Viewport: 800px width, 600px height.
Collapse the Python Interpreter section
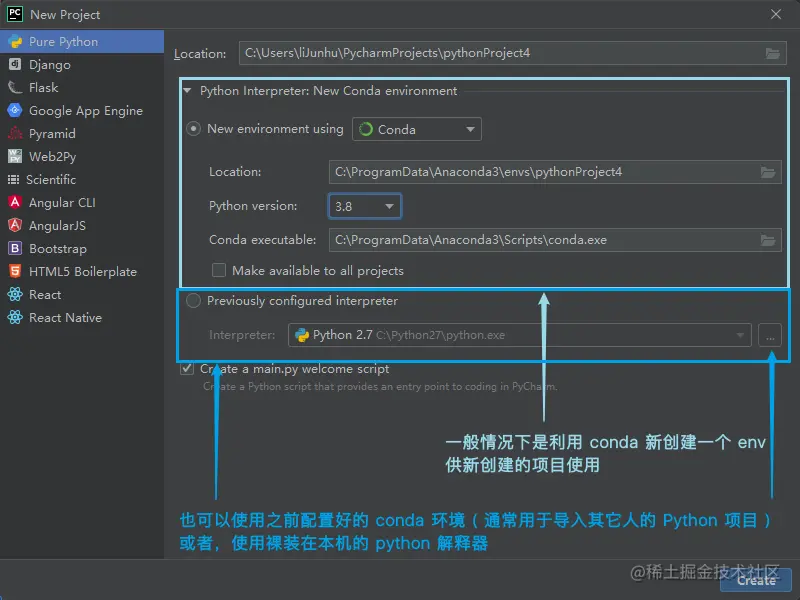(x=188, y=90)
